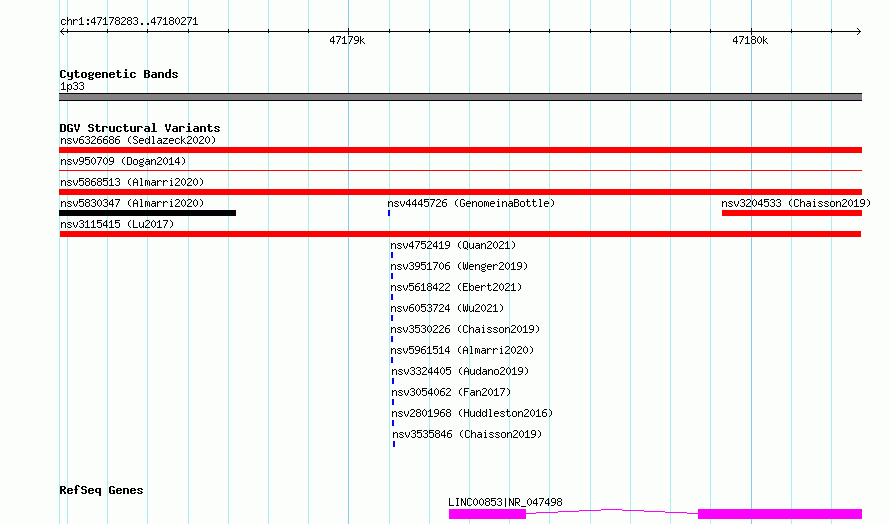
Task: Click the ruler's left arrowhead
Action: pyautogui.click(x=63, y=31)
